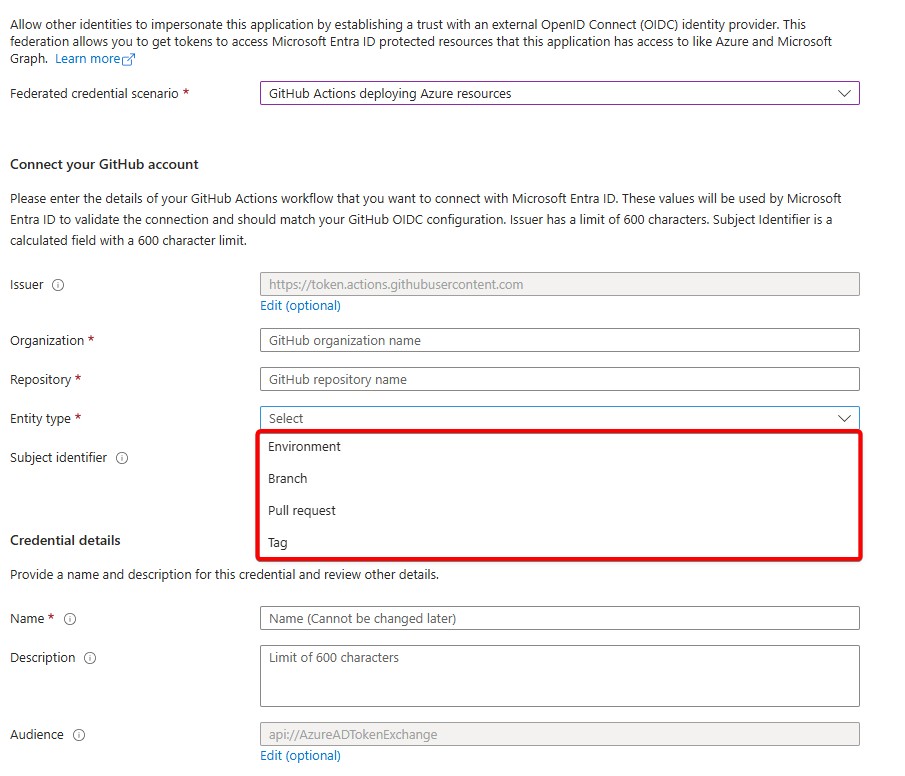Focus the credential Name input field

pyautogui.click(x=560, y=618)
